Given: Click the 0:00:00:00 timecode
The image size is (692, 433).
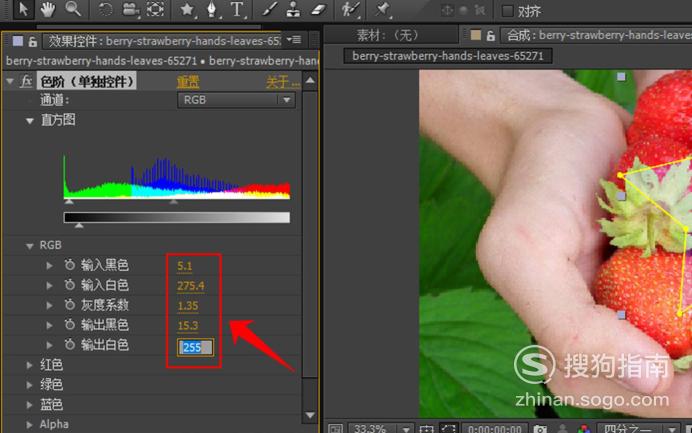Looking at the screenshot, I should click(494, 429).
